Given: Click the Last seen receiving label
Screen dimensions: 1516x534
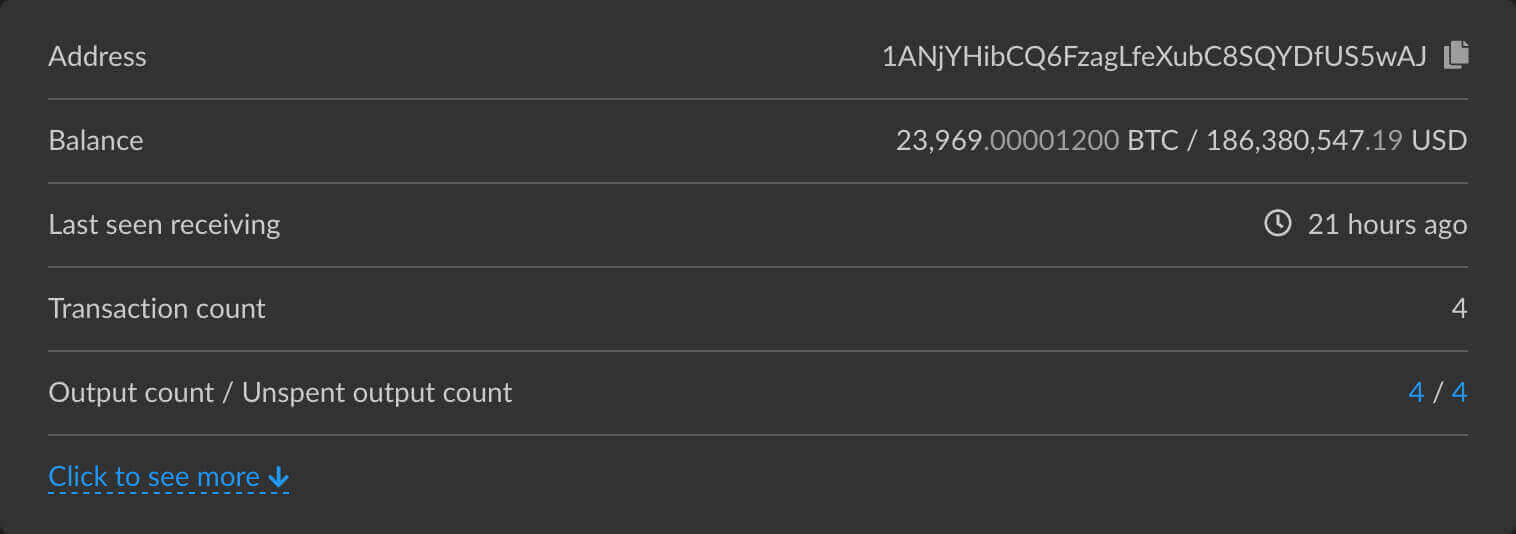Looking at the screenshot, I should tap(164, 224).
